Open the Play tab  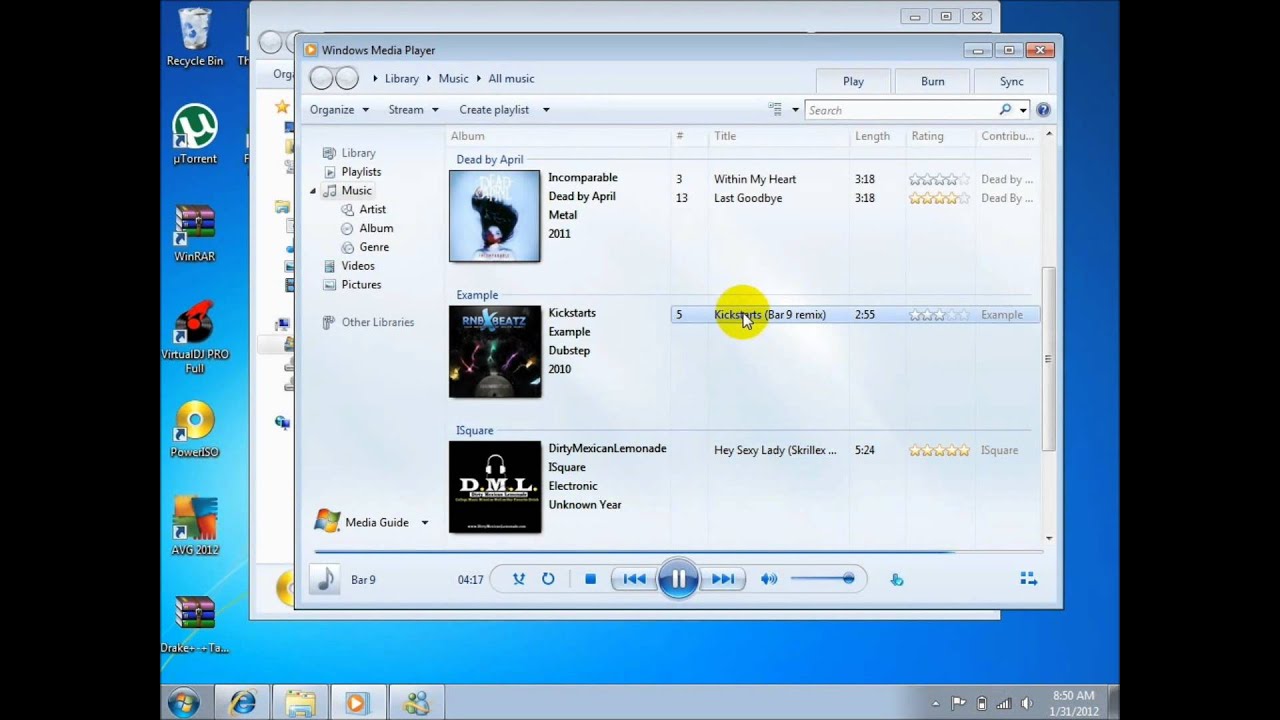tap(853, 81)
